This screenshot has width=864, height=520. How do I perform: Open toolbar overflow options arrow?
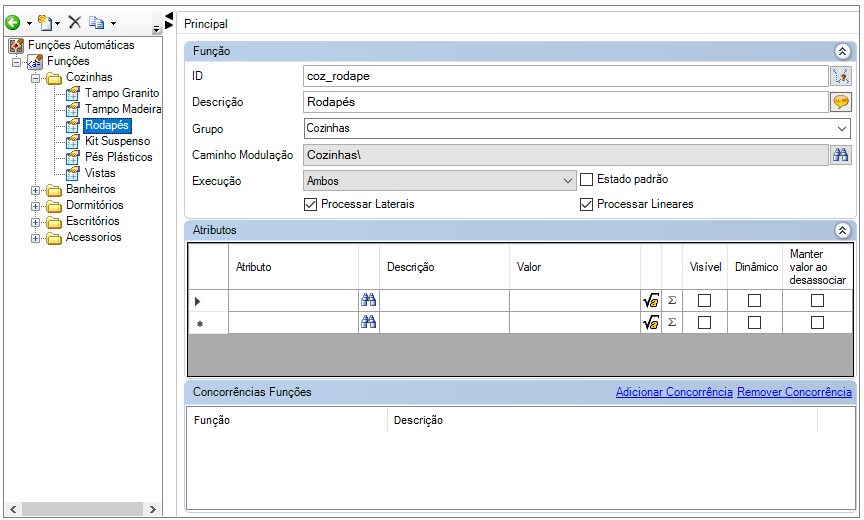pos(156,29)
